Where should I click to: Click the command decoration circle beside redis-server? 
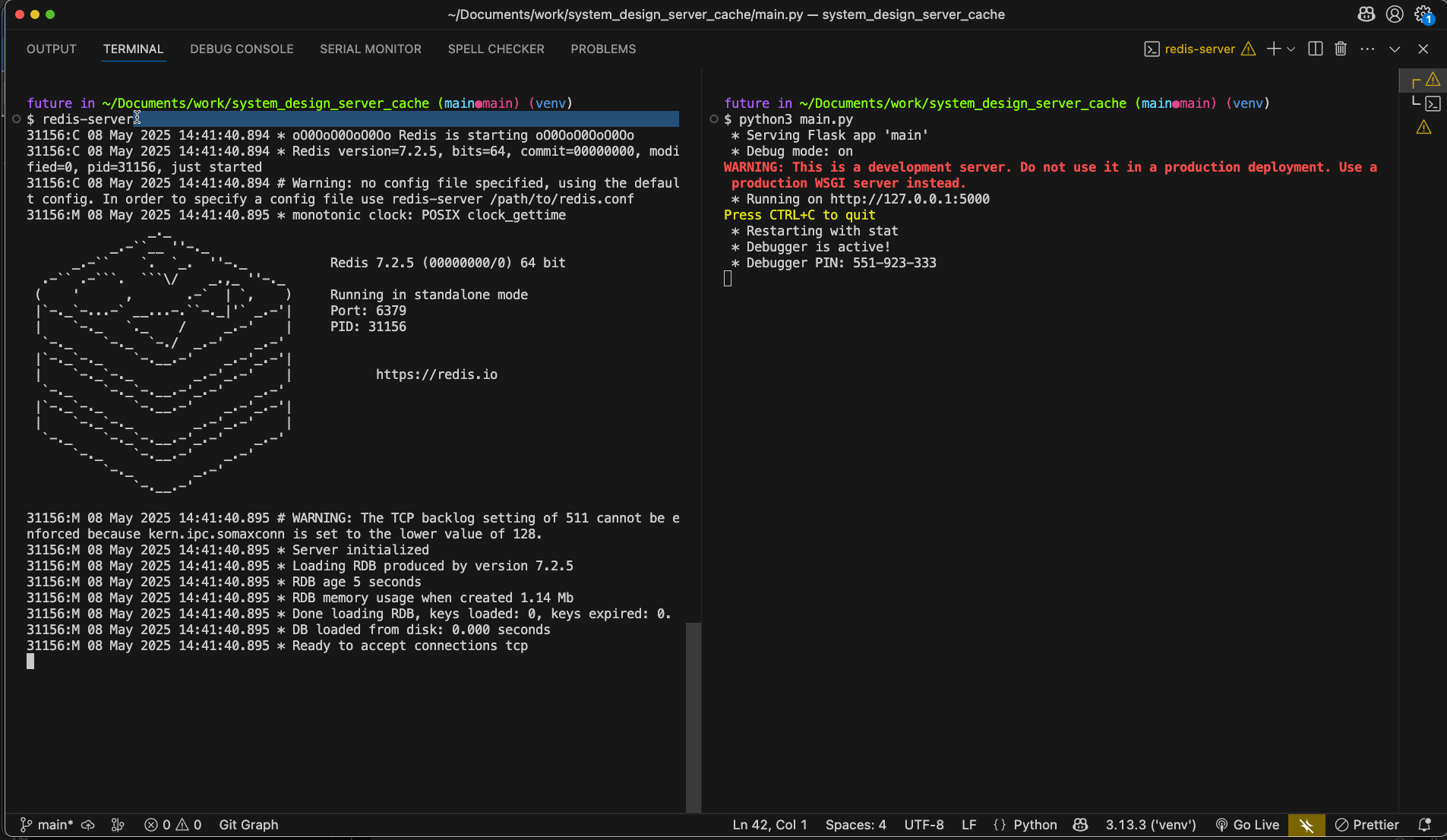(x=16, y=119)
